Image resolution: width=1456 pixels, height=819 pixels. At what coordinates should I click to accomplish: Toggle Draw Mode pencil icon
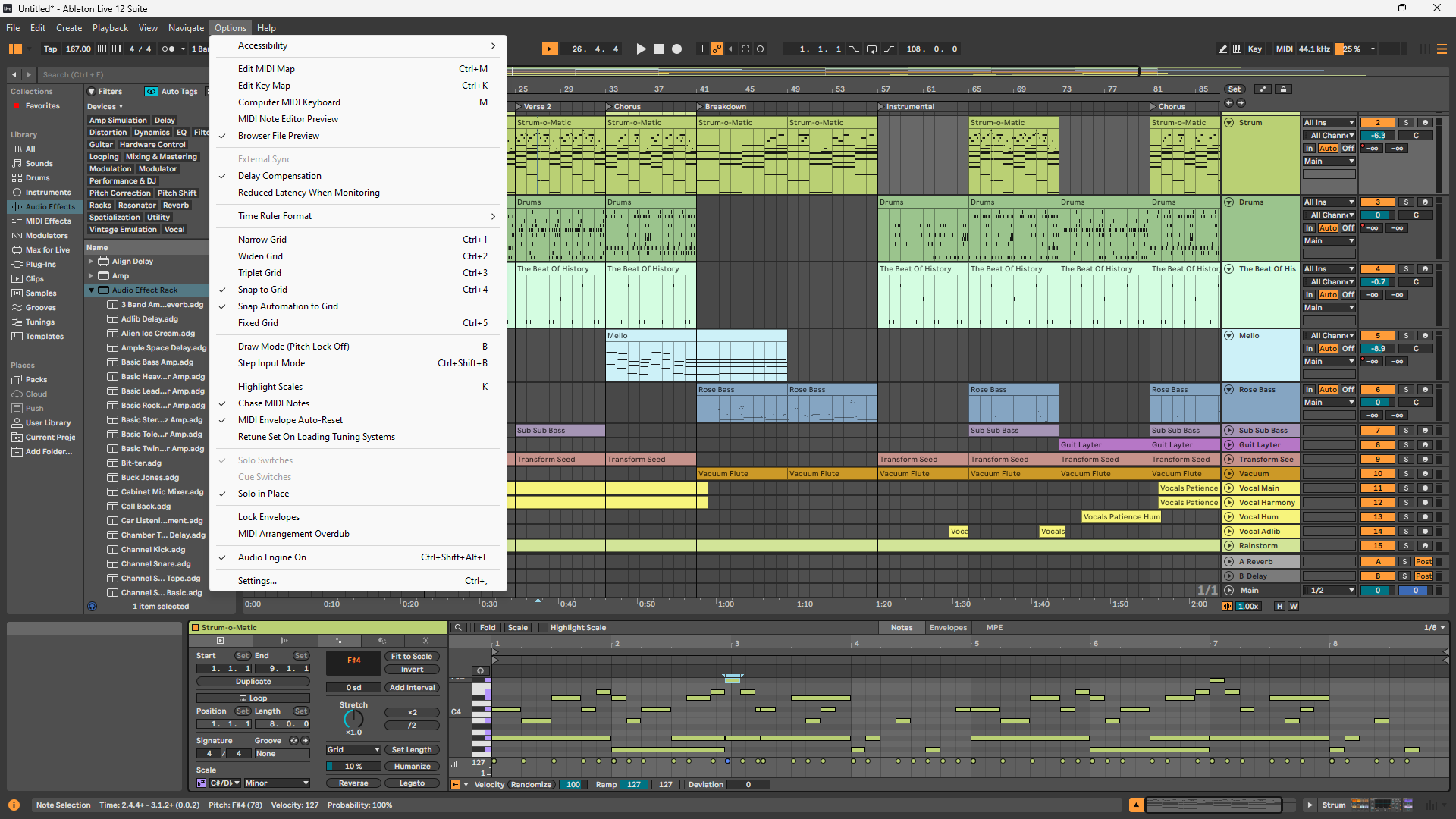(x=1222, y=49)
